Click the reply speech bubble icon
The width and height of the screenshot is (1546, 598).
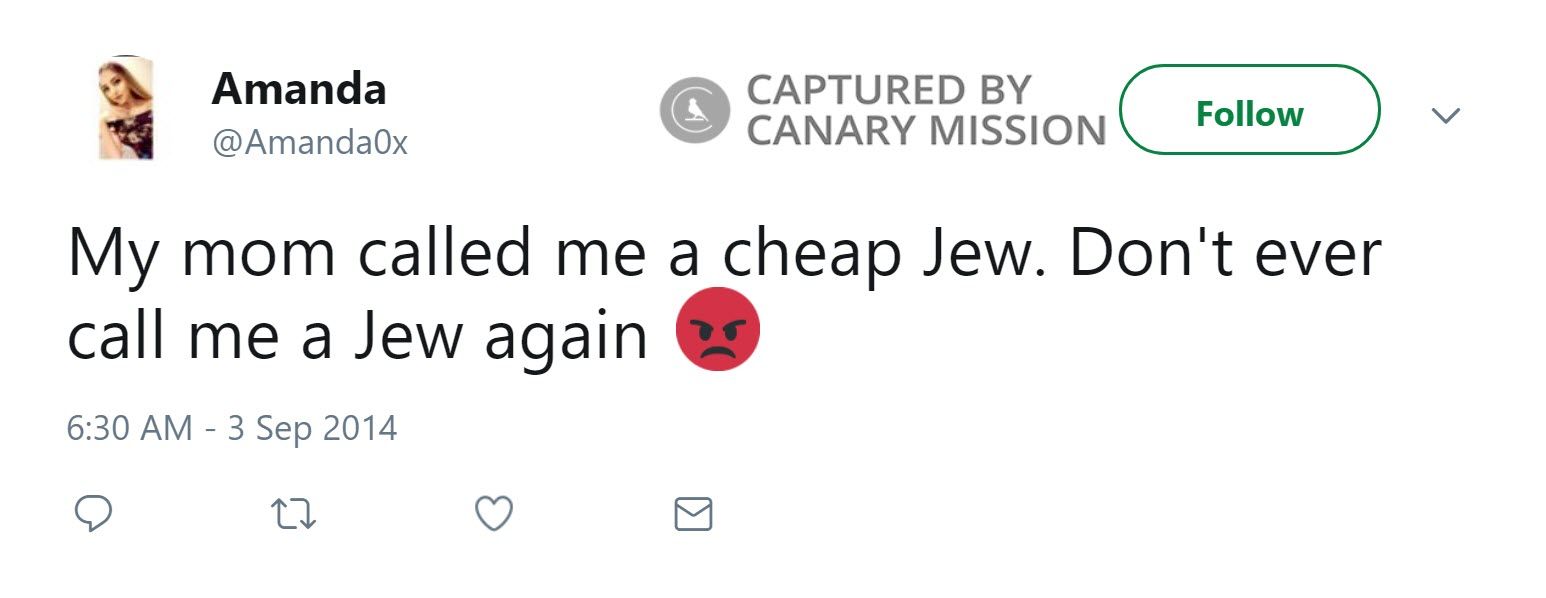(x=93, y=514)
